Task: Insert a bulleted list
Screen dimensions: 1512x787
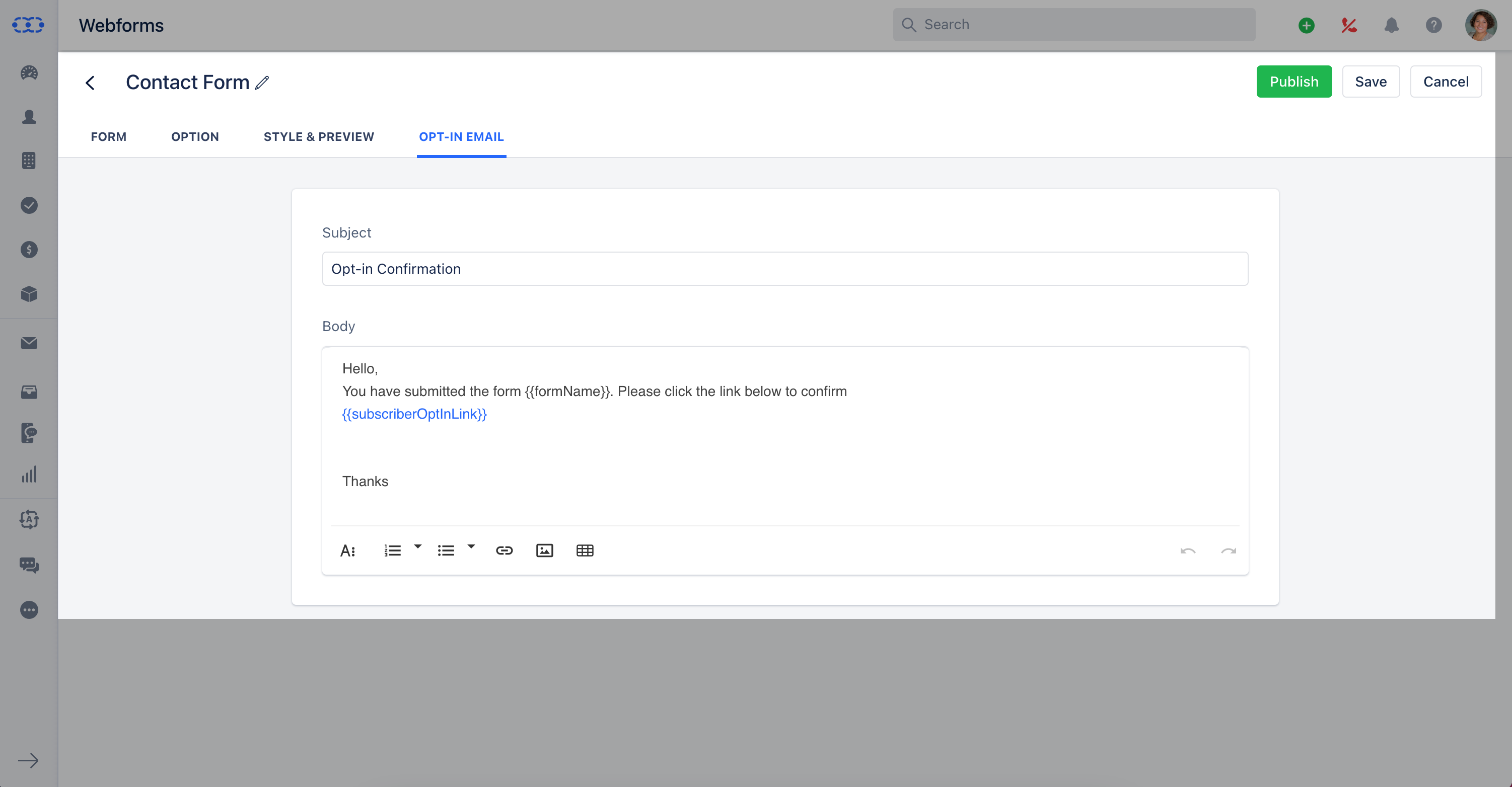Action: click(x=446, y=550)
